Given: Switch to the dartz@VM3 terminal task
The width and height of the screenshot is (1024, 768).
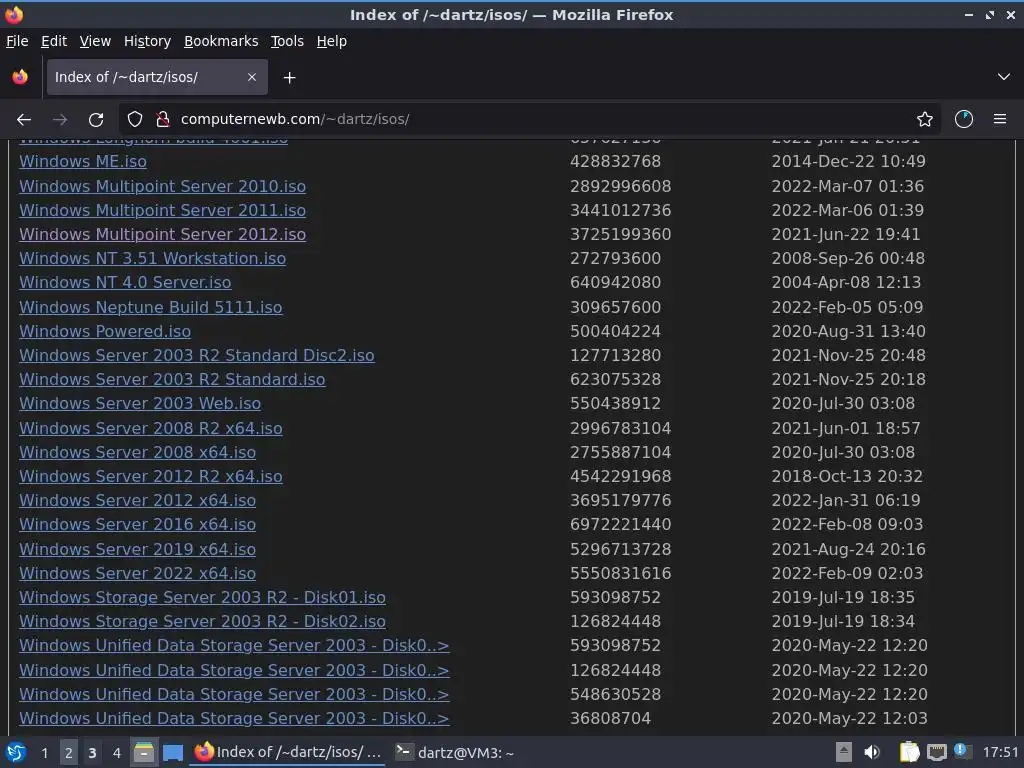Looking at the screenshot, I should coord(456,753).
